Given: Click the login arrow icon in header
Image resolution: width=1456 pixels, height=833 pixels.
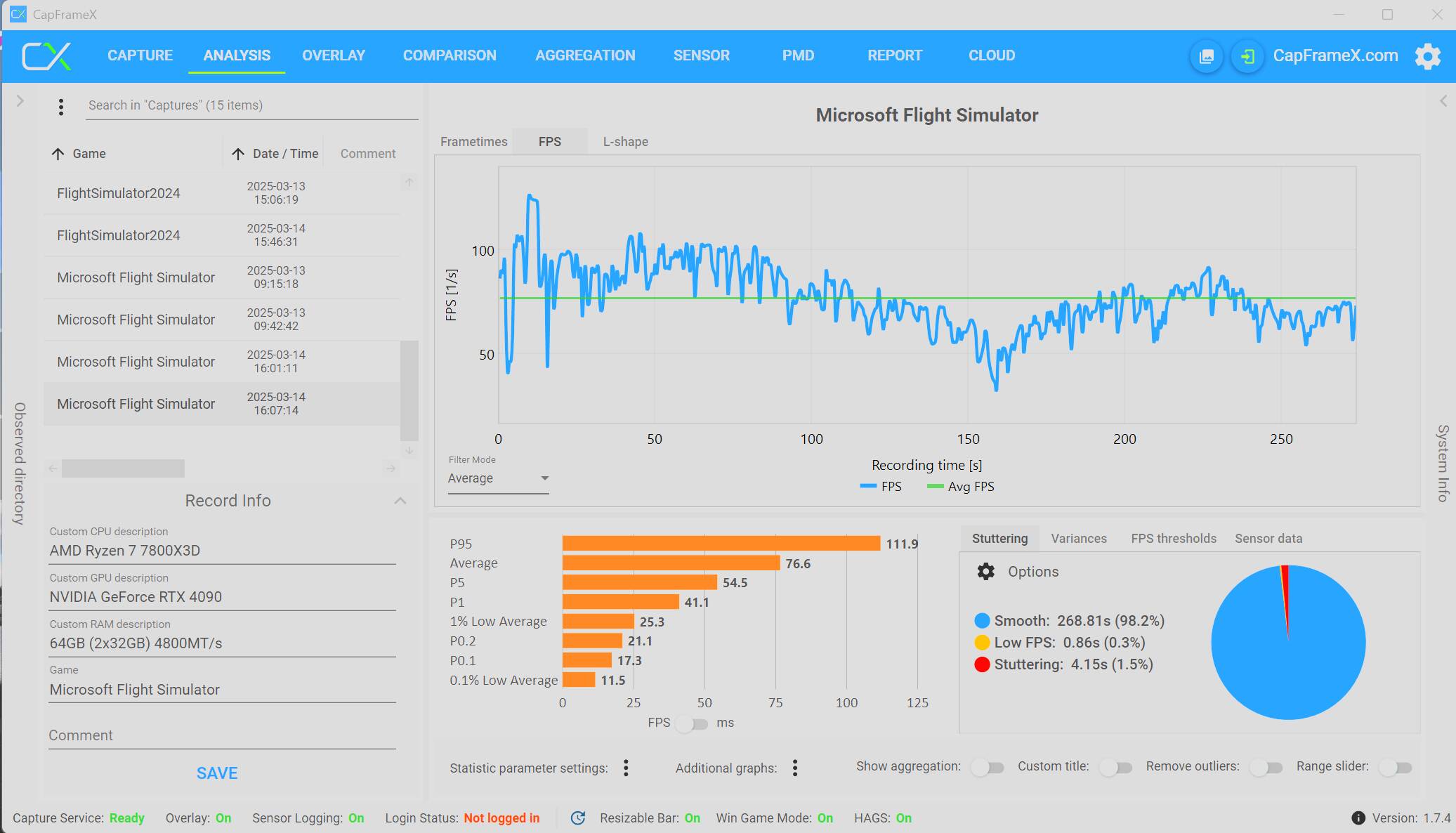Looking at the screenshot, I should click(x=1247, y=56).
